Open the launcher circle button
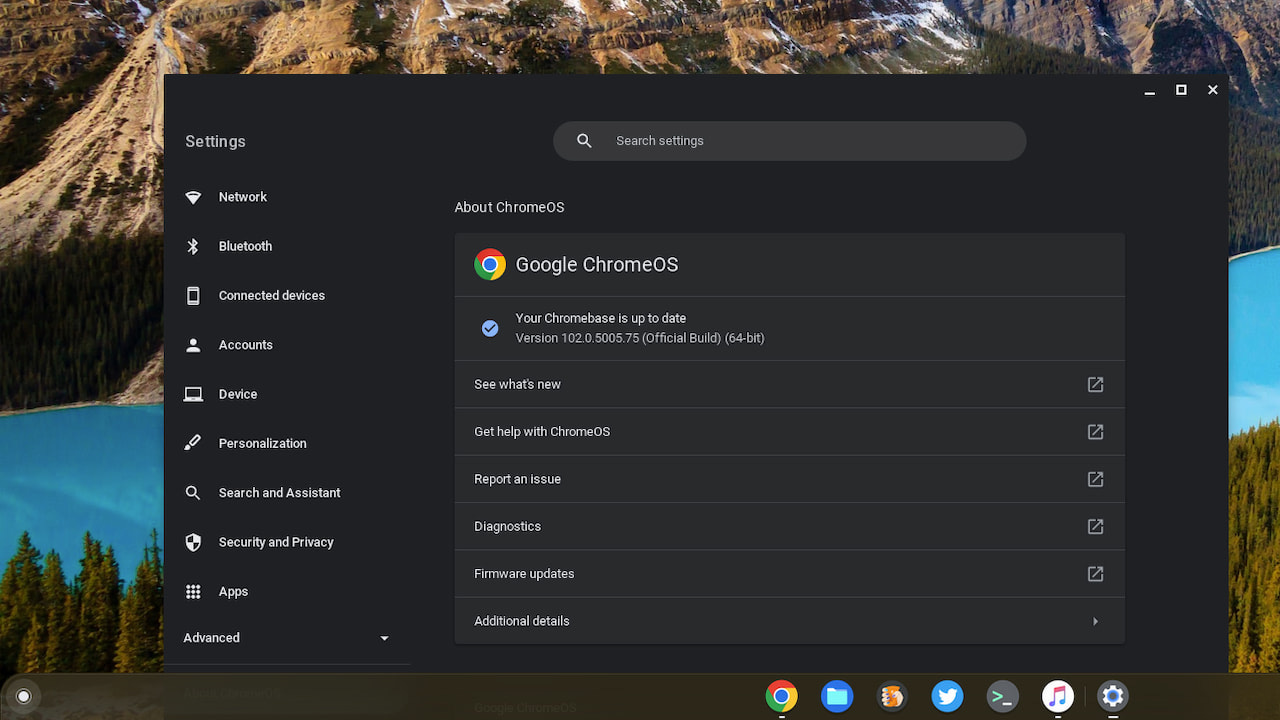 [24, 696]
